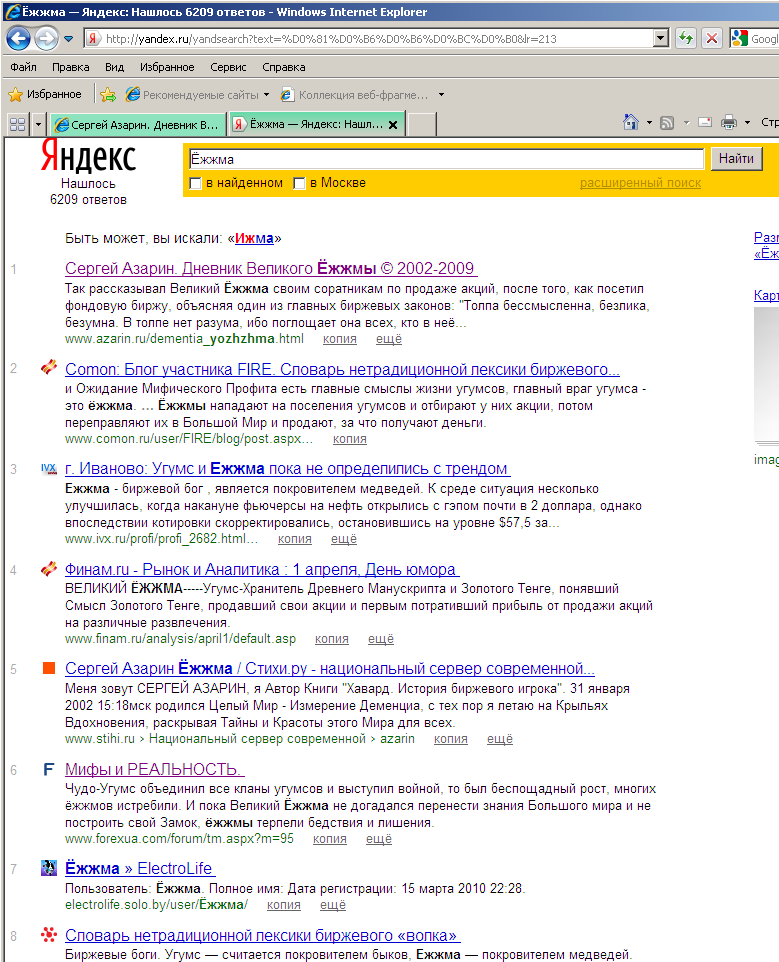This screenshot has width=779, height=962.
Task: Switch to the Сергей Азарин. Дневник tab
Action: pos(137,125)
